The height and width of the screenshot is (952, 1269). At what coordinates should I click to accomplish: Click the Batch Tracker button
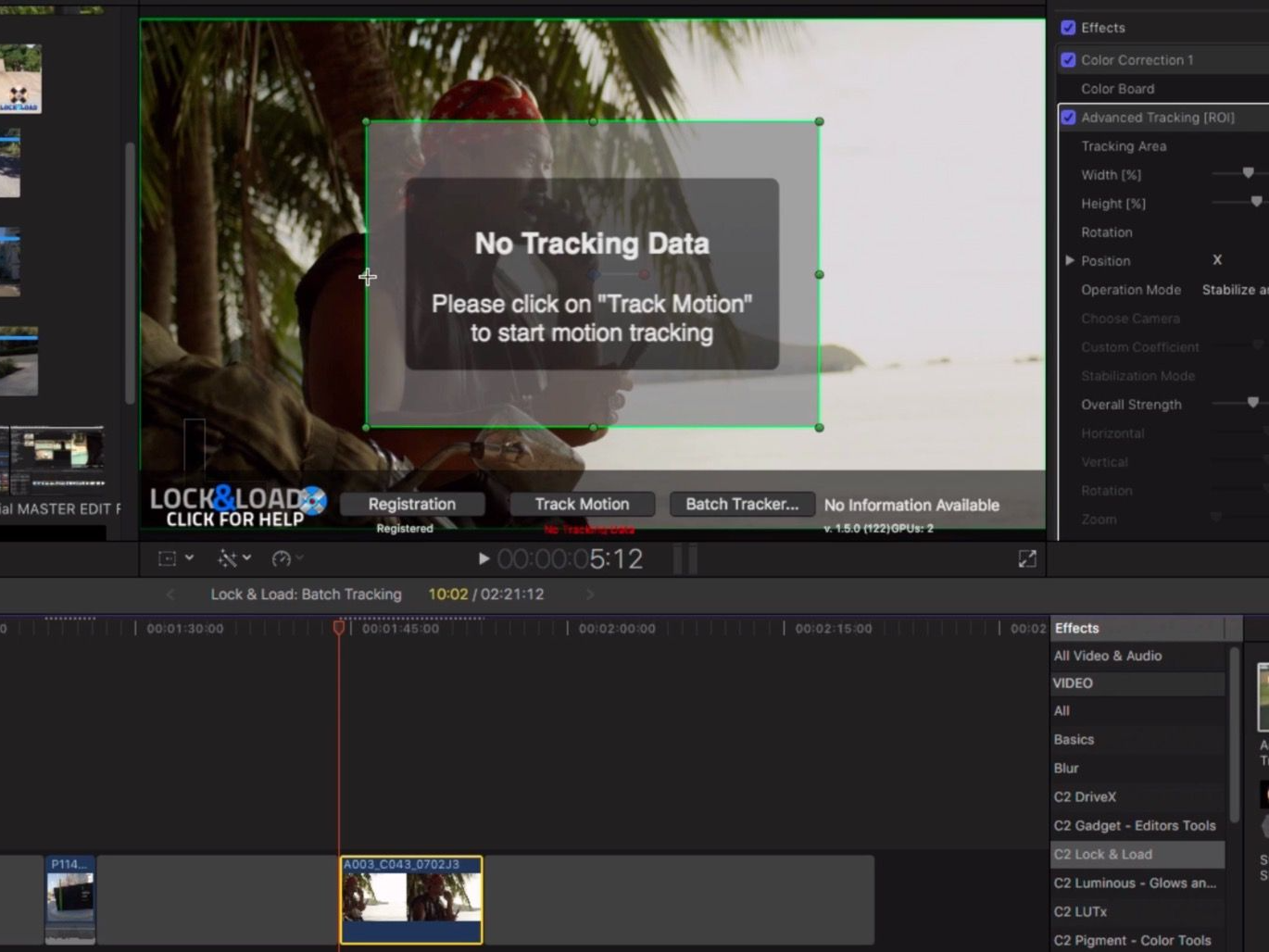[x=742, y=504]
